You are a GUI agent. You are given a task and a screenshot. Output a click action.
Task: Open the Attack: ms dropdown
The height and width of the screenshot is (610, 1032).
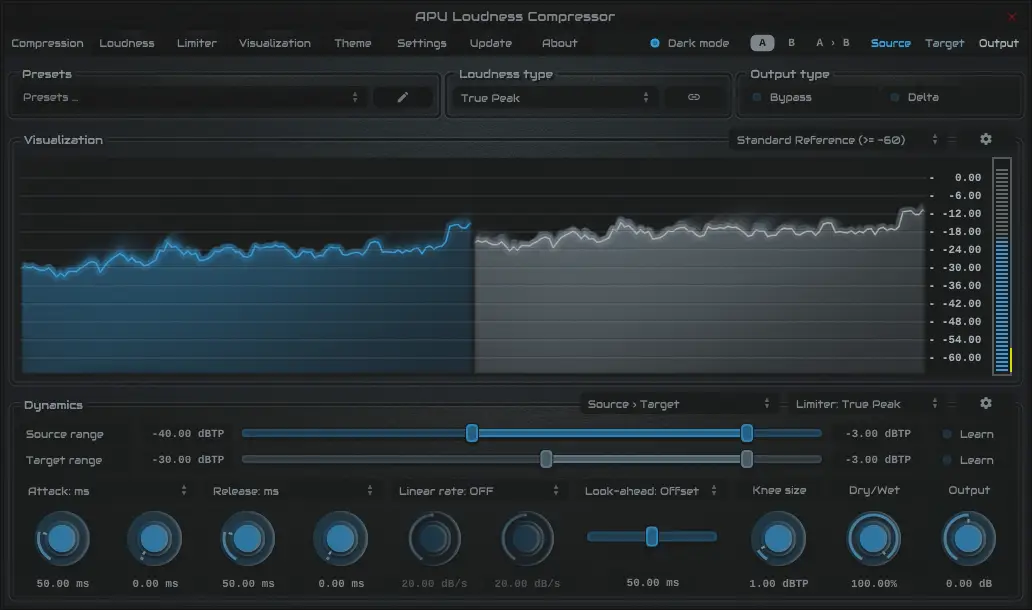(x=107, y=491)
